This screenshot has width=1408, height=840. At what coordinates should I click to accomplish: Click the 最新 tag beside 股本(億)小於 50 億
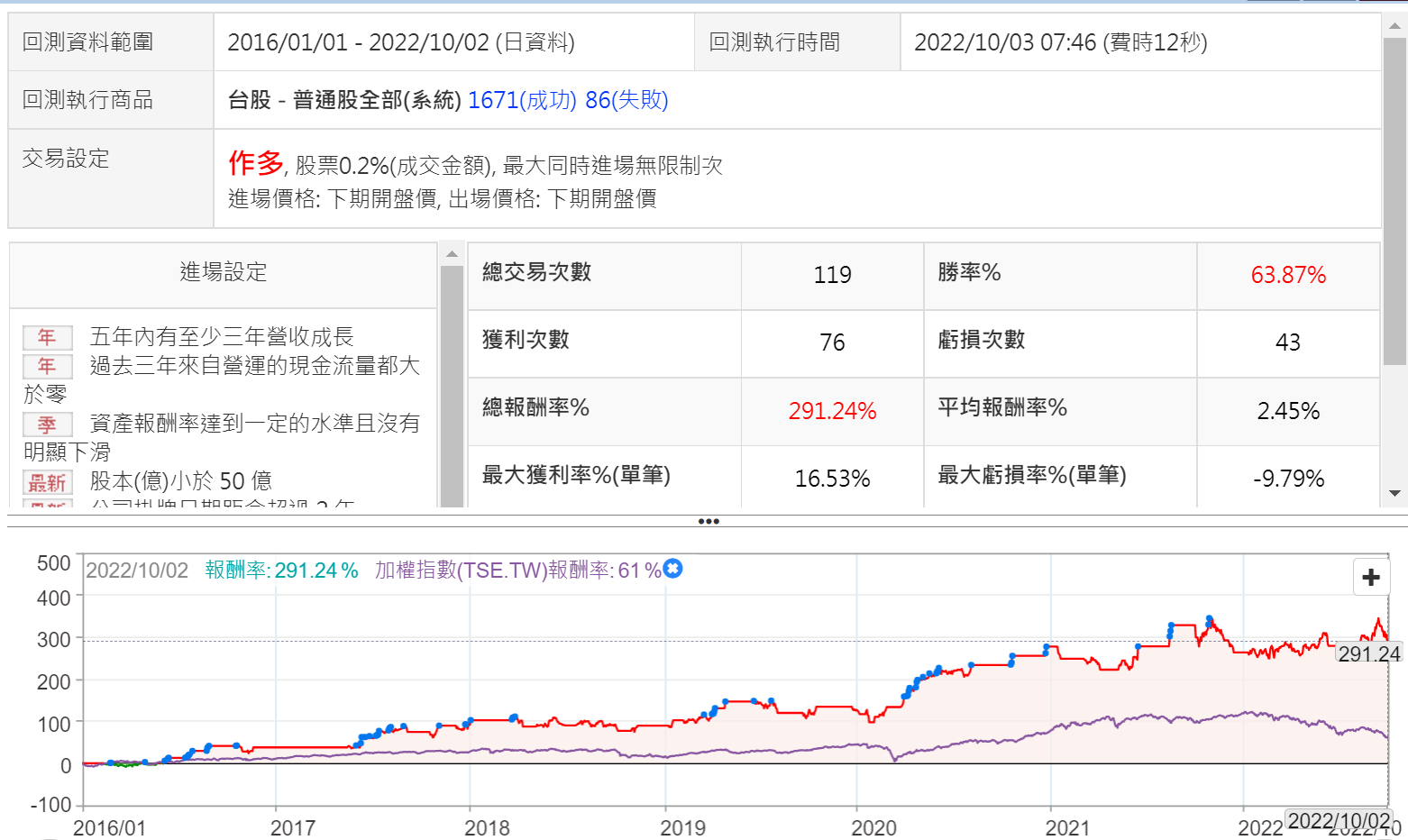(47, 482)
